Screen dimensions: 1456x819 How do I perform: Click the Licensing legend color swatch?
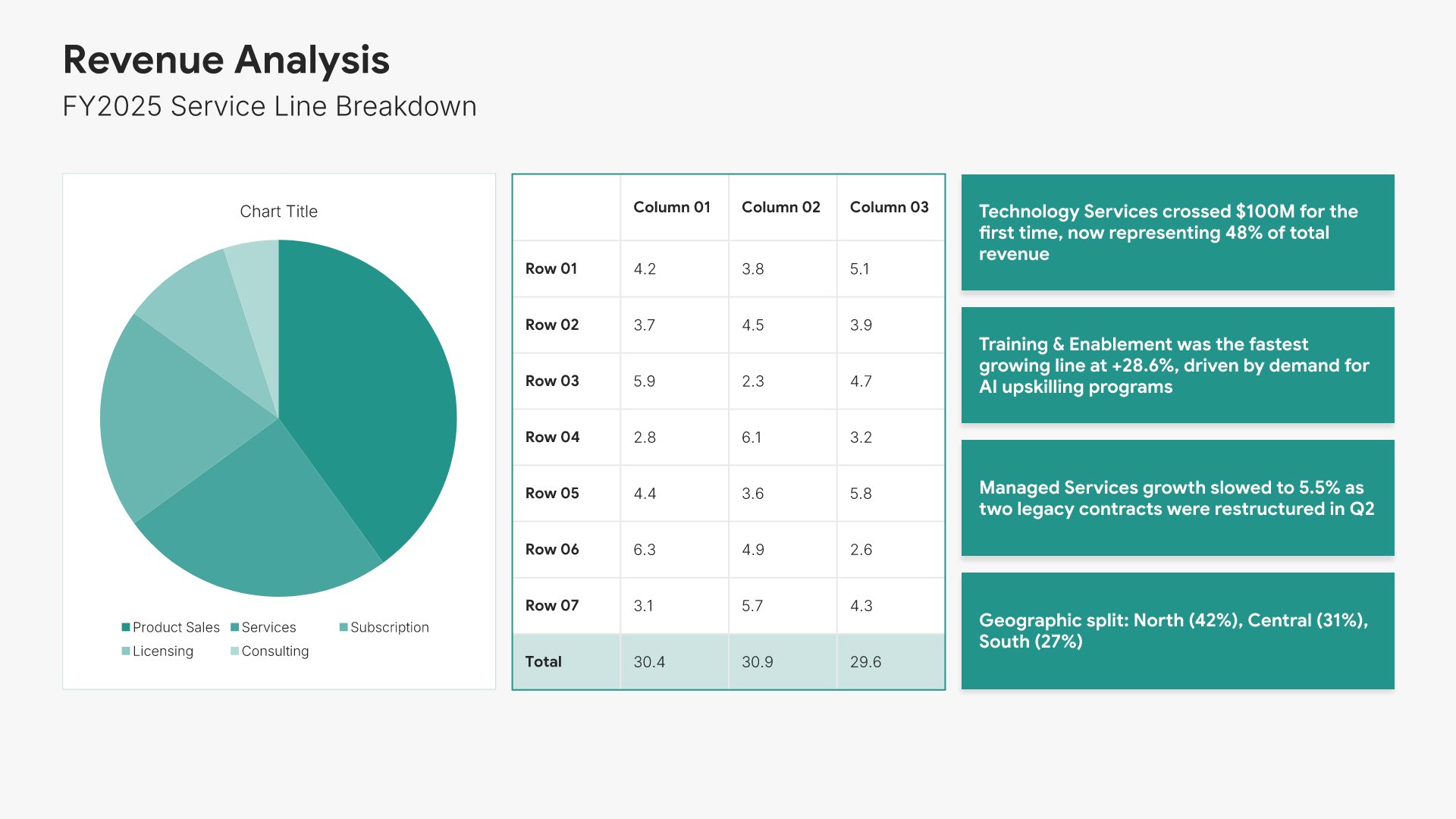coord(126,651)
